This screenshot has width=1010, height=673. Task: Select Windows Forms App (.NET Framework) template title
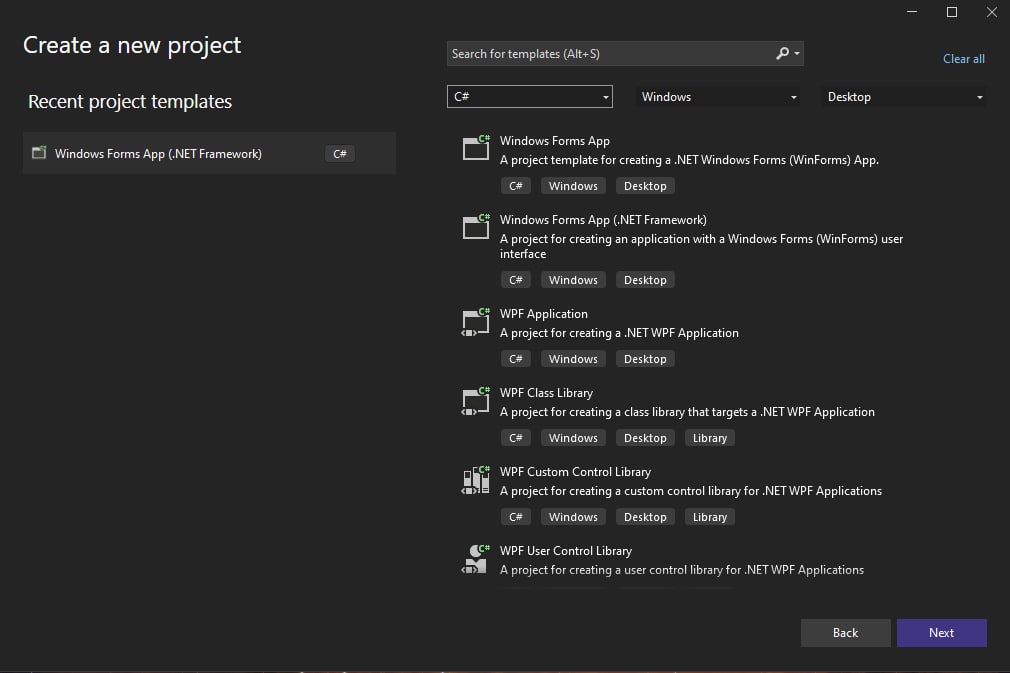[603, 220]
